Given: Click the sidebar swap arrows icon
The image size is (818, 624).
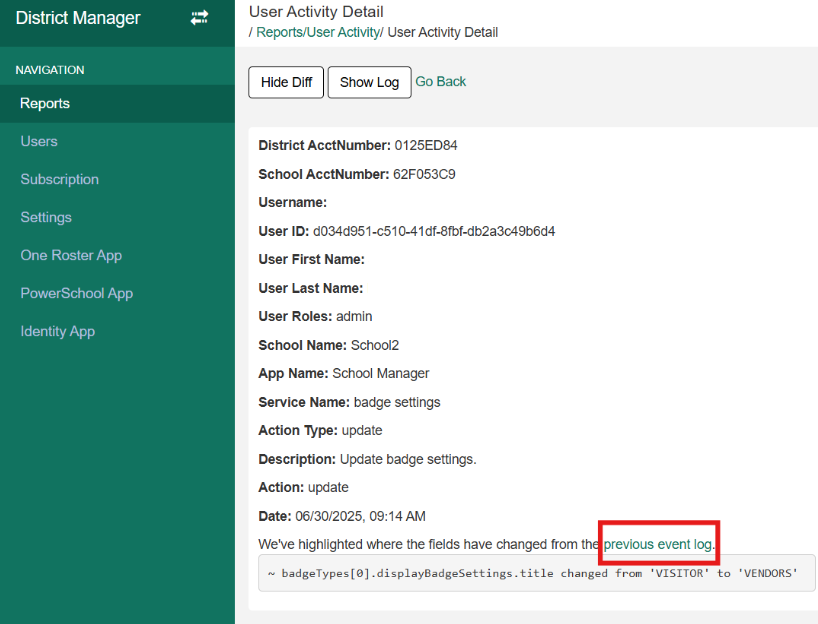Looking at the screenshot, I should (199, 18).
